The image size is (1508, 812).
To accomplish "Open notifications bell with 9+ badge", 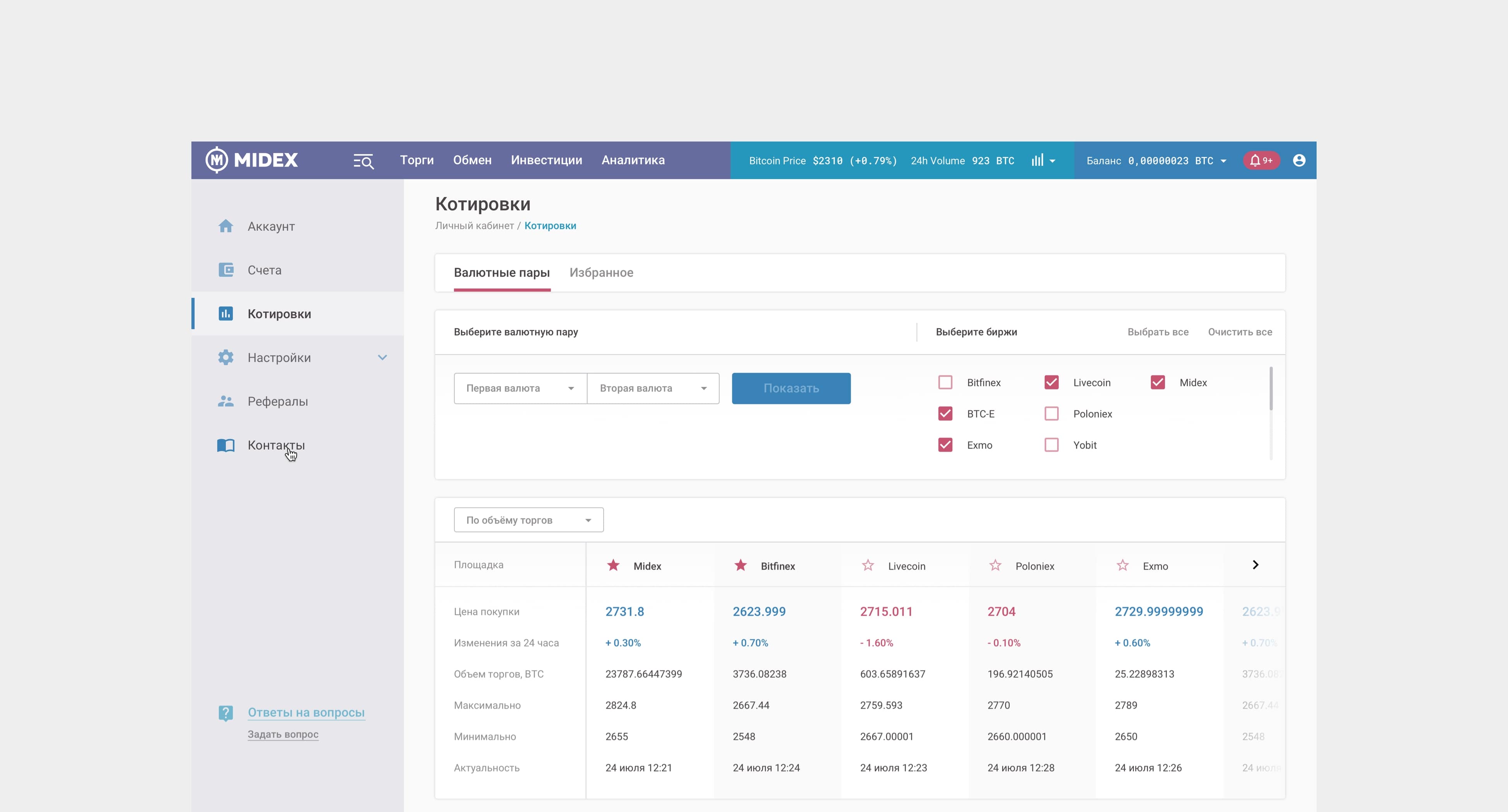I will tap(1261, 160).
